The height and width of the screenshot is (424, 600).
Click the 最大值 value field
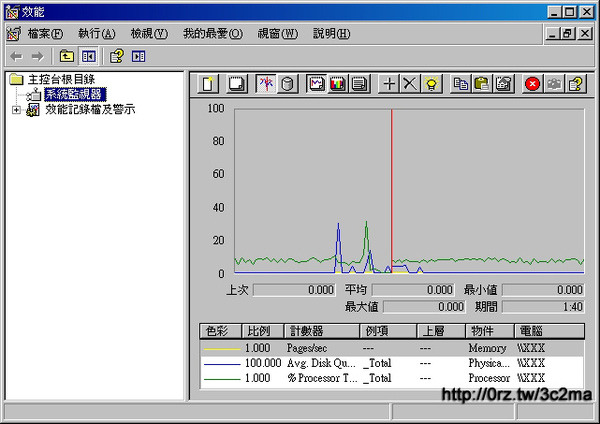424,307
